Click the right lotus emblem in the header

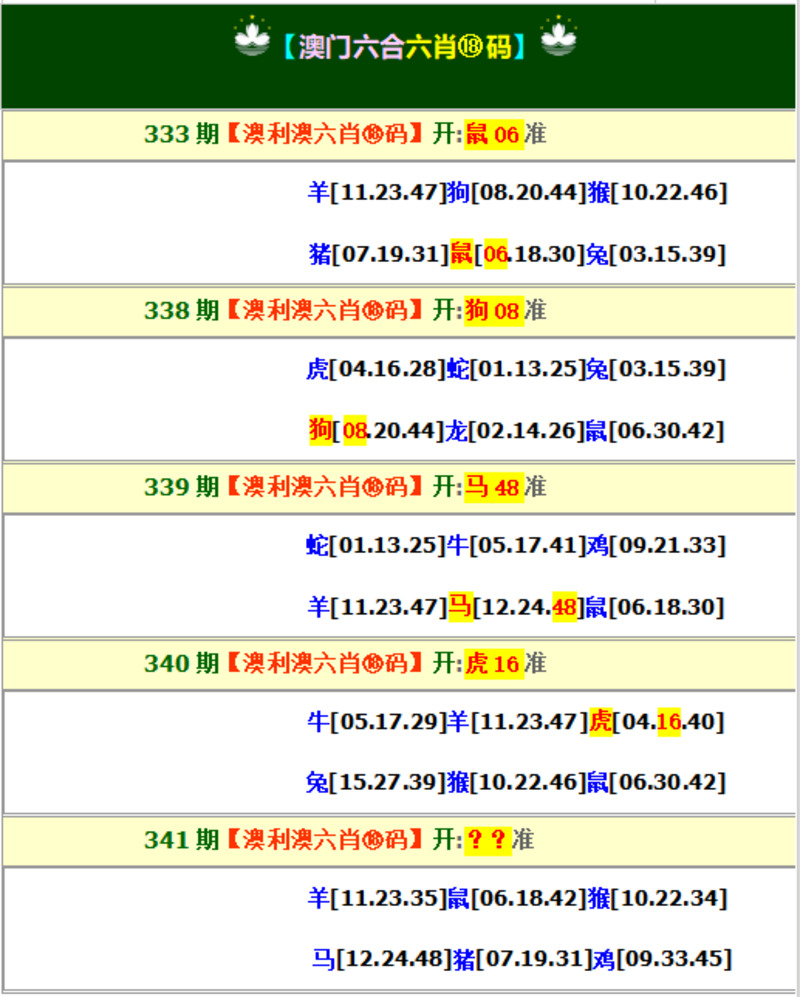pyautogui.click(x=559, y=39)
